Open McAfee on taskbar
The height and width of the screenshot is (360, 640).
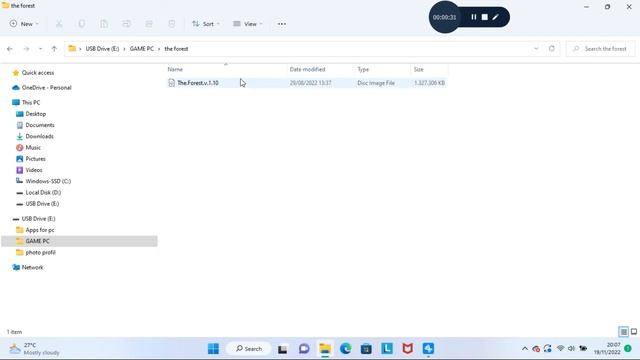[x=407, y=349]
